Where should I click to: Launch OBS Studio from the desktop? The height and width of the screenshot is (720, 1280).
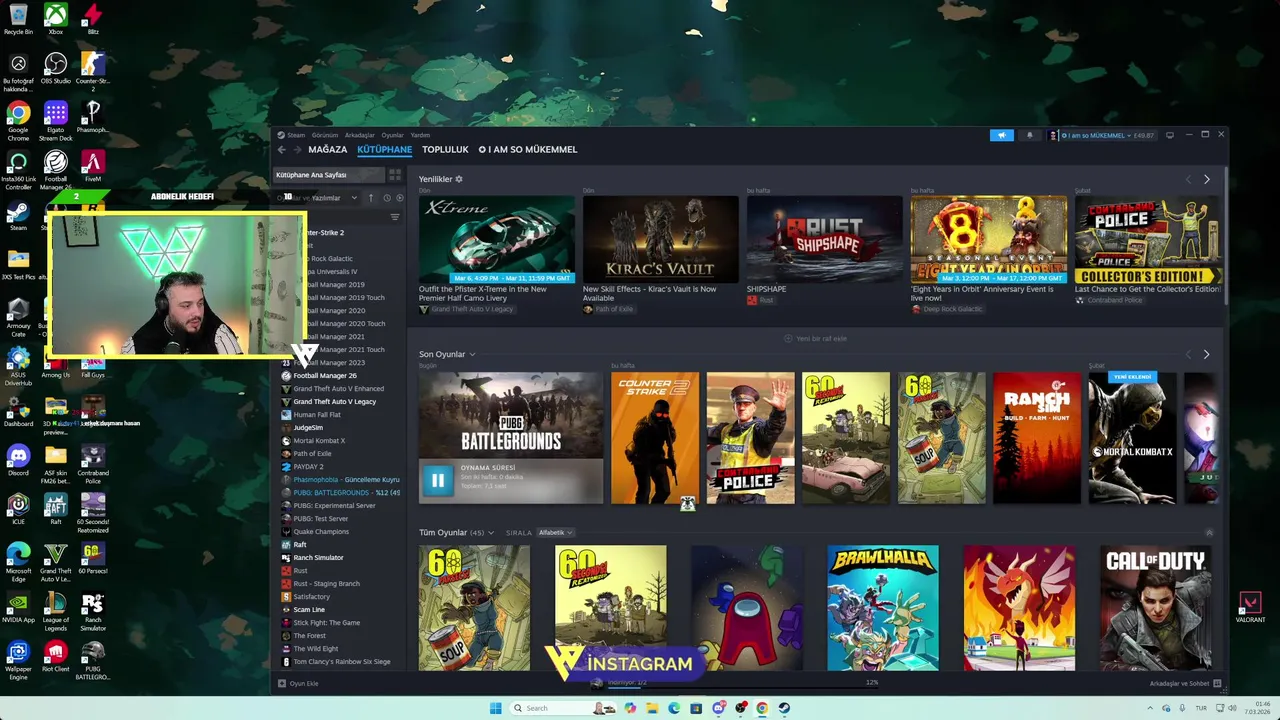click(x=56, y=68)
